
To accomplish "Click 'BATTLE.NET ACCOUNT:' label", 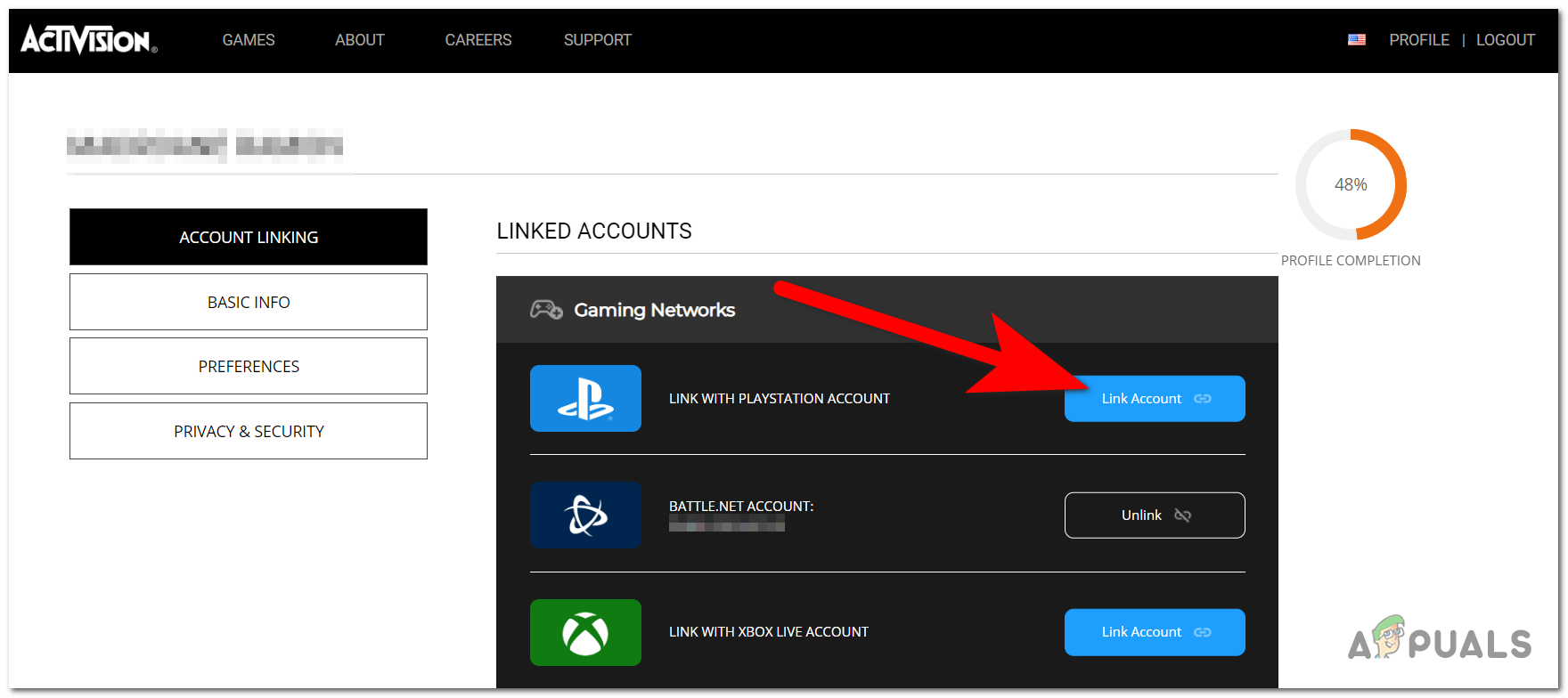I will coord(741,506).
